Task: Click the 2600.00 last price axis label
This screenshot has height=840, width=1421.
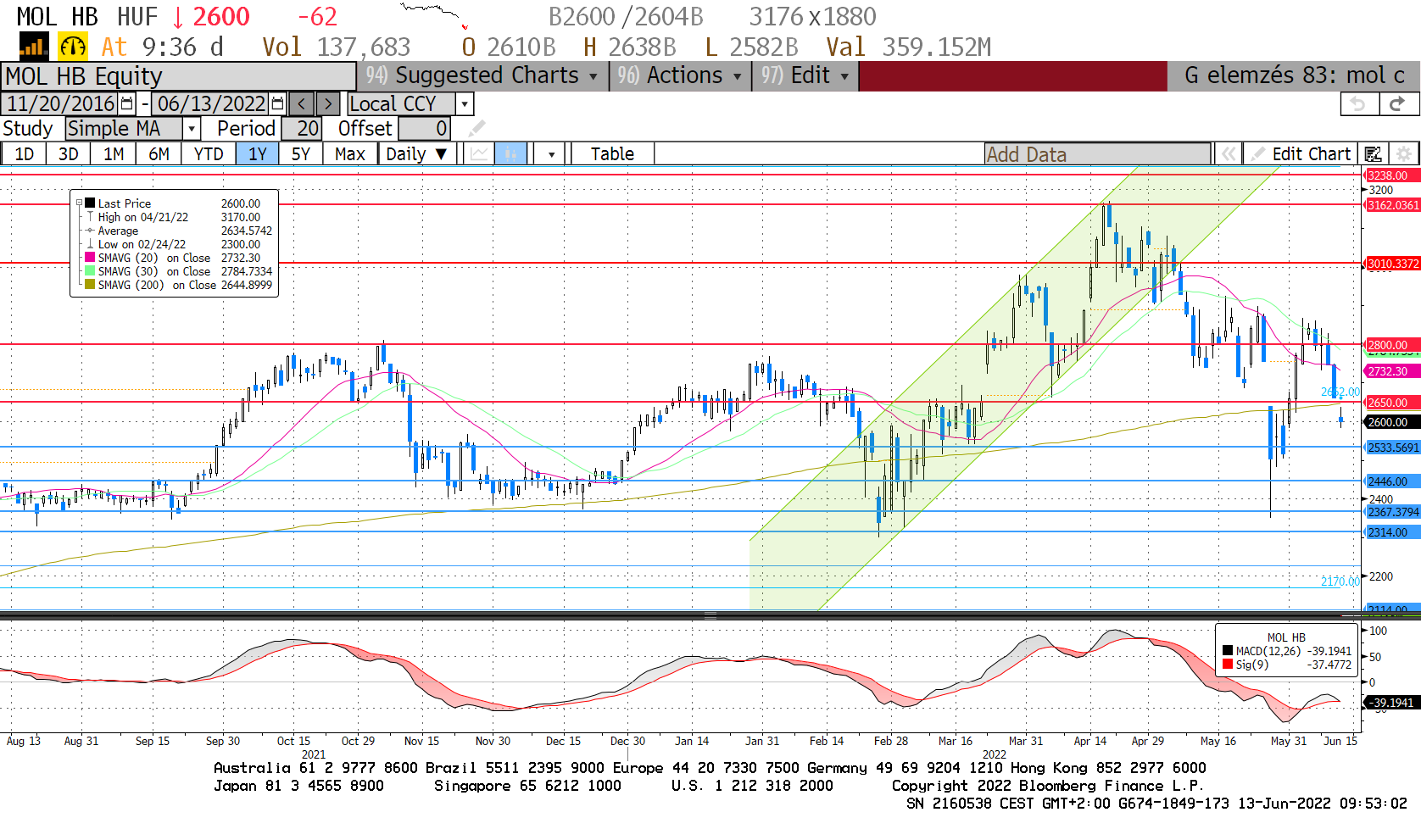Action: coord(1390,422)
